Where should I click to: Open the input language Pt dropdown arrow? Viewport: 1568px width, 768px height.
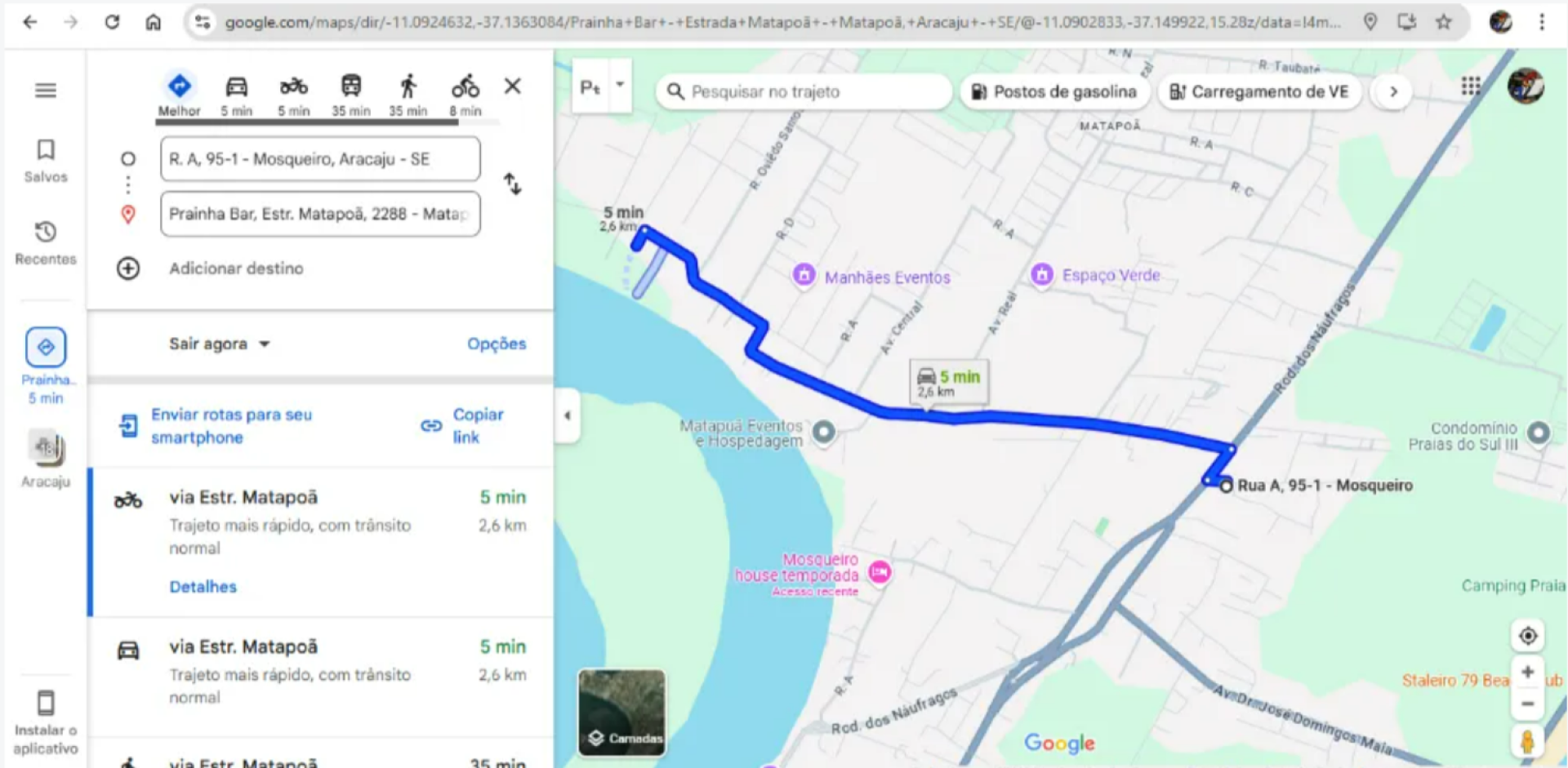click(620, 85)
